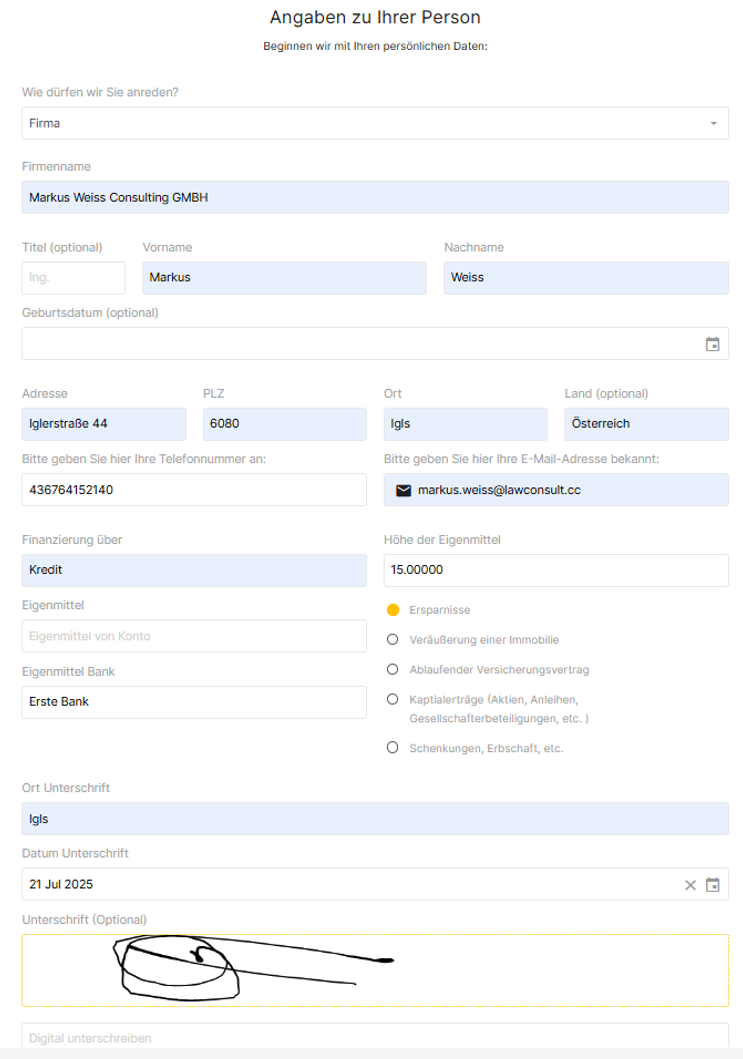743x1059 pixels.
Task: Clear the Datum Unterschrift date value
Action: [690, 884]
